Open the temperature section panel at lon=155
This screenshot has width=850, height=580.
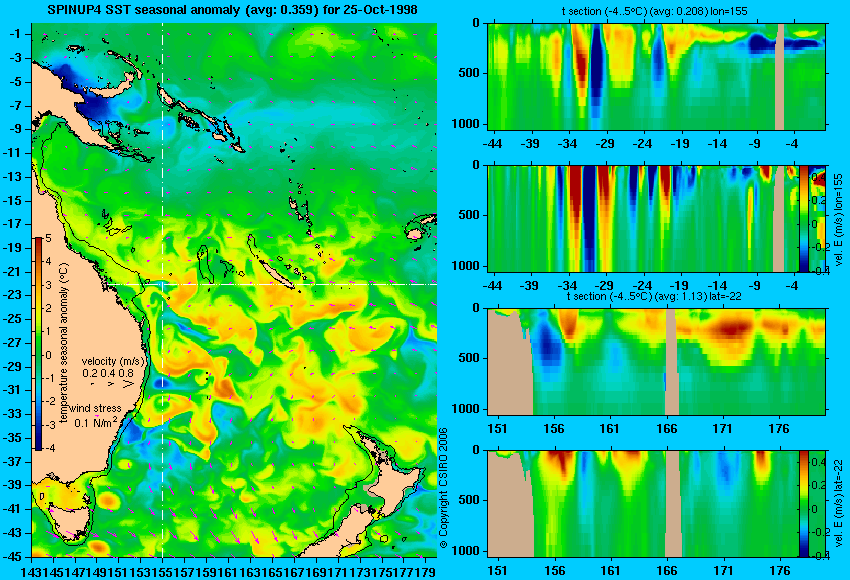point(657,76)
